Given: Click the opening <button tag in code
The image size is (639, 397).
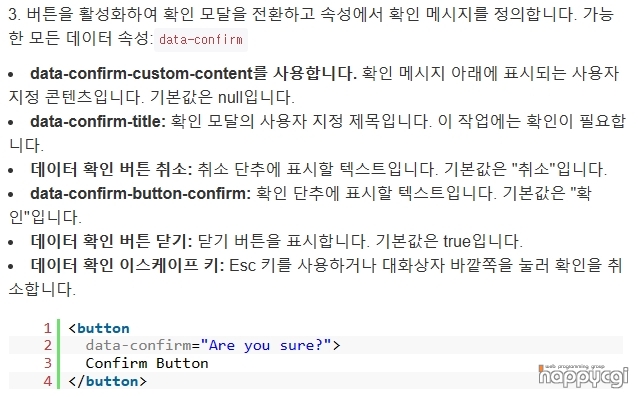Looking at the screenshot, I should tap(99, 328).
